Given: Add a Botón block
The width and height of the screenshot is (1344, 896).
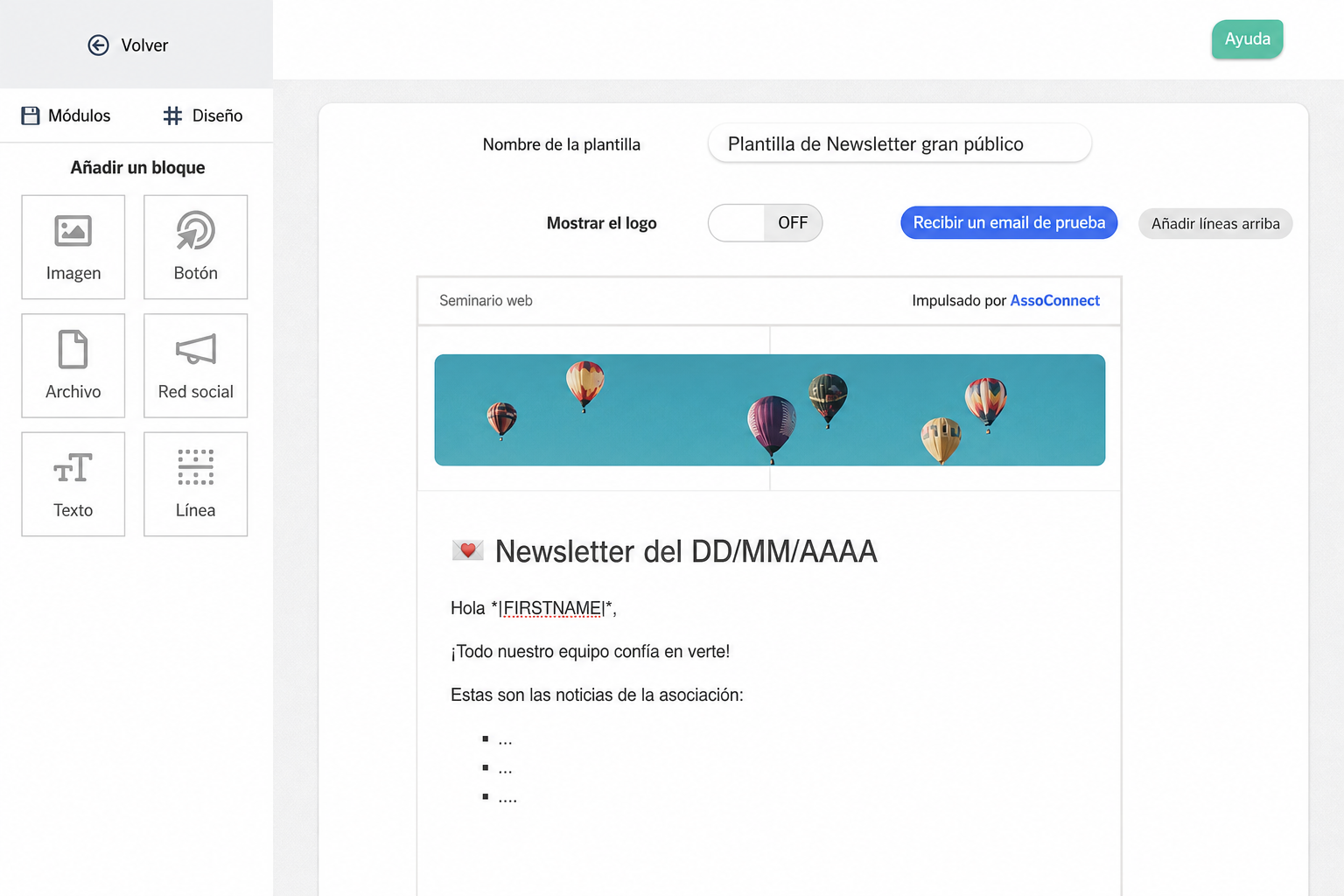Looking at the screenshot, I should coord(196,247).
